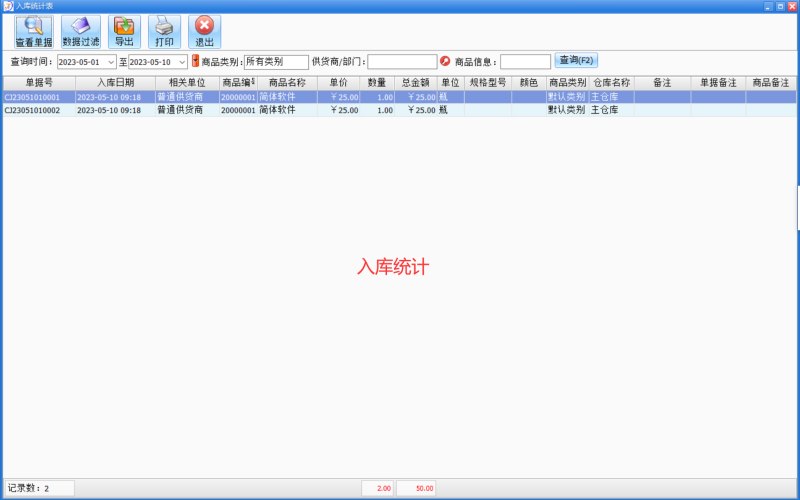Exit the window via 退出 button
This screenshot has height=500, width=800.
pyautogui.click(x=205, y=32)
